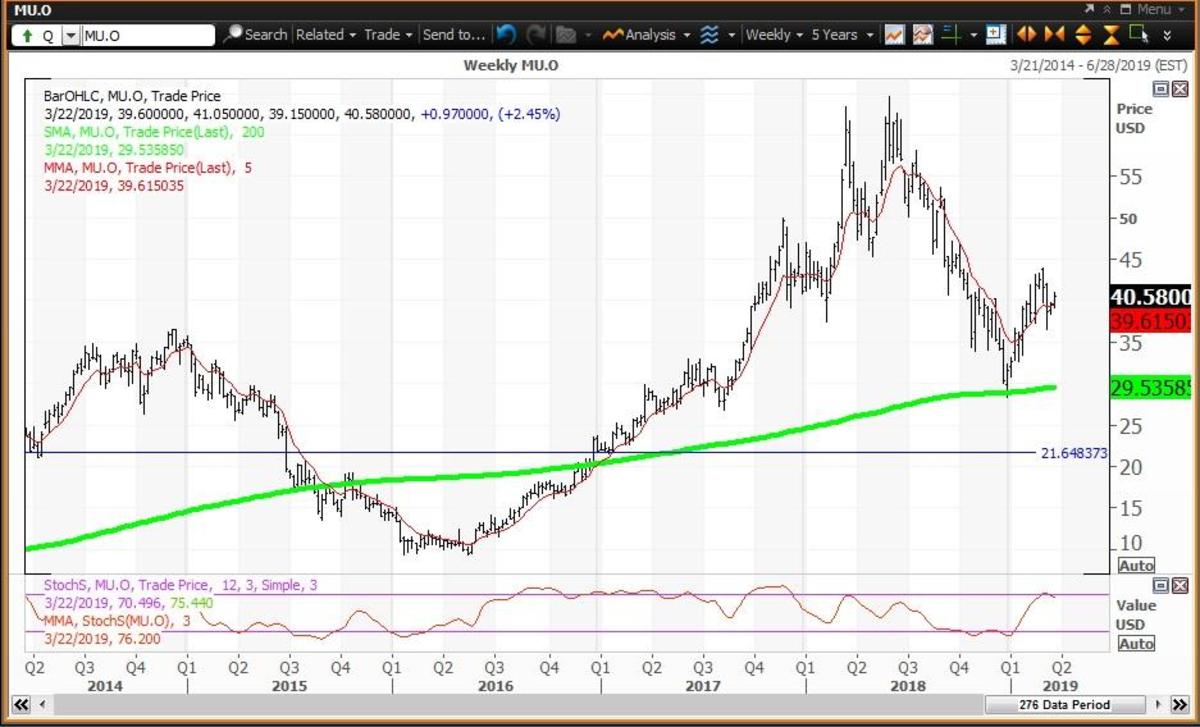Open the Weekly interval dropdown
The width and height of the screenshot is (1200, 727).
(774, 35)
